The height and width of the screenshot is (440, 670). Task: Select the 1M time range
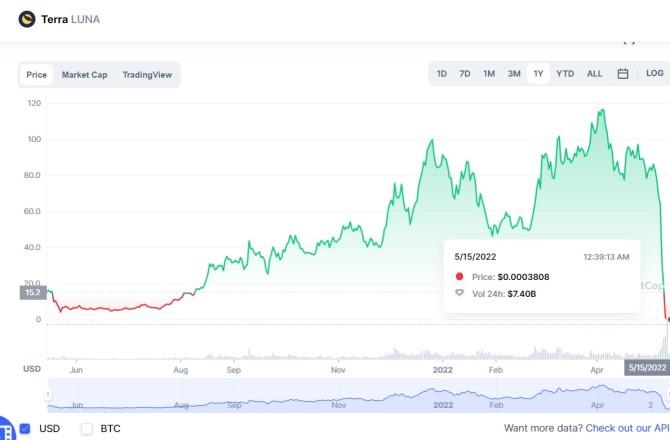(489, 73)
